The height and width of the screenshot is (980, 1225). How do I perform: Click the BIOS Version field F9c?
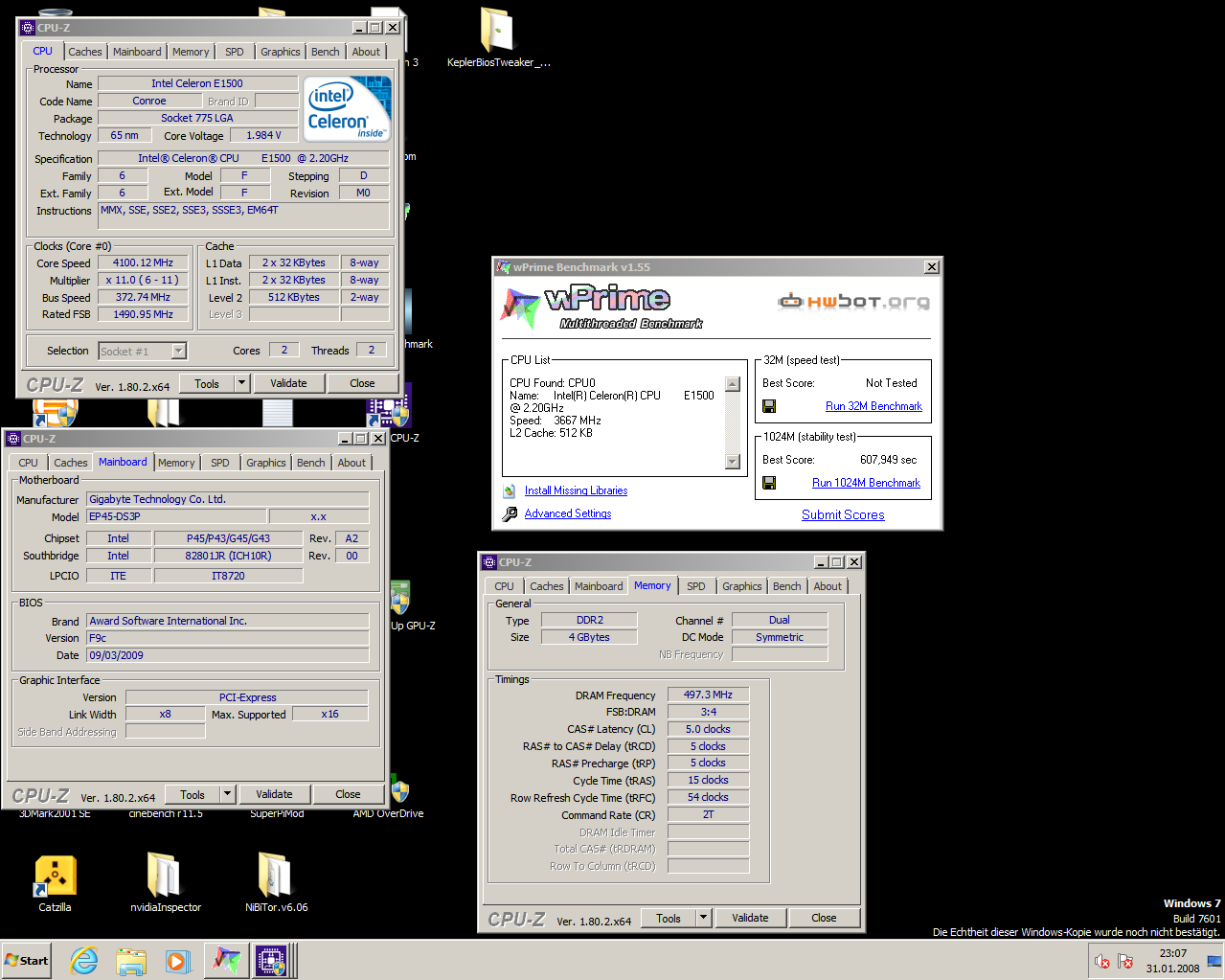(x=228, y=638)
